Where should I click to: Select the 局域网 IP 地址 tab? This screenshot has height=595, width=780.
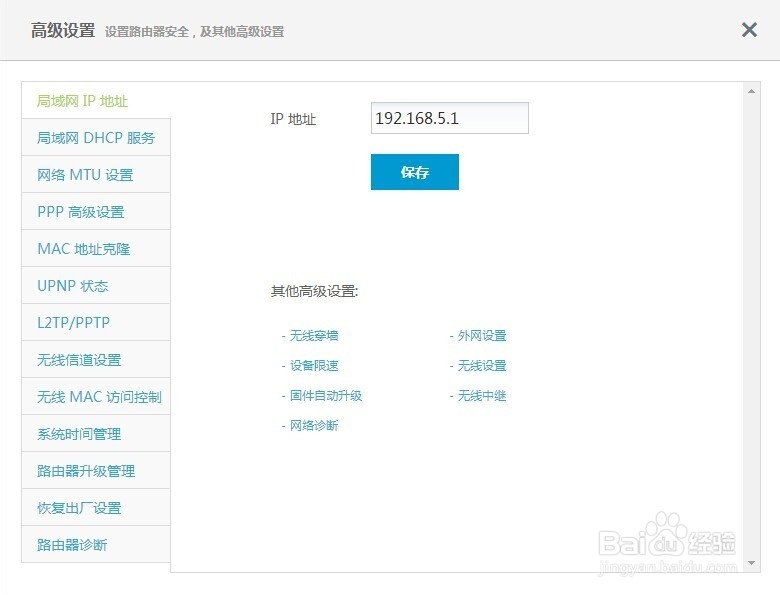96,100
